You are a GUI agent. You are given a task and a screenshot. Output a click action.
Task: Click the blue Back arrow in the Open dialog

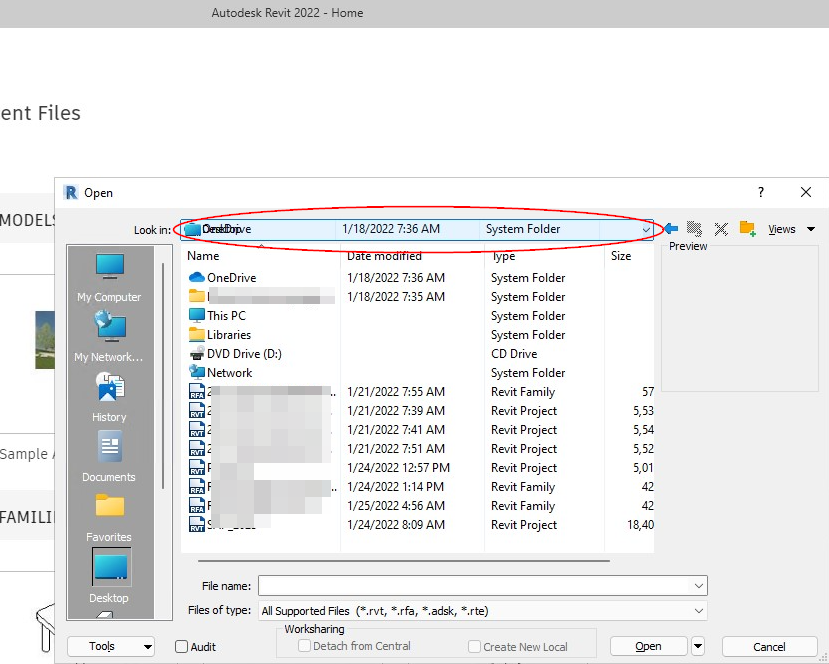pos(670,228)
